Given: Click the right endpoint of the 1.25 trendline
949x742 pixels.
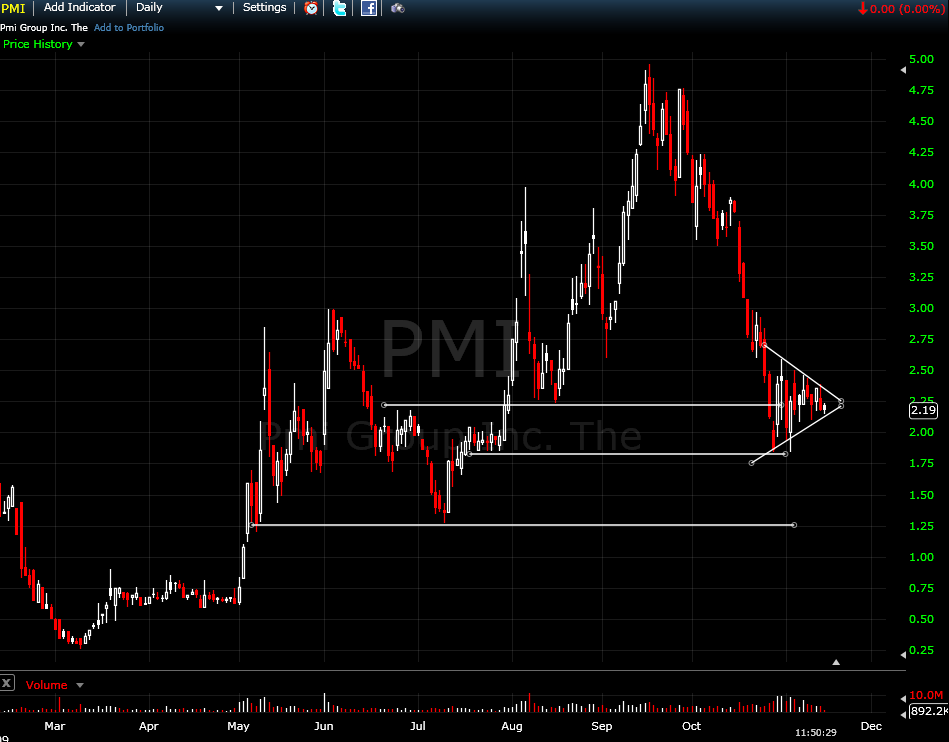Looking at the screenshot, I should click(x=794, y=525).
